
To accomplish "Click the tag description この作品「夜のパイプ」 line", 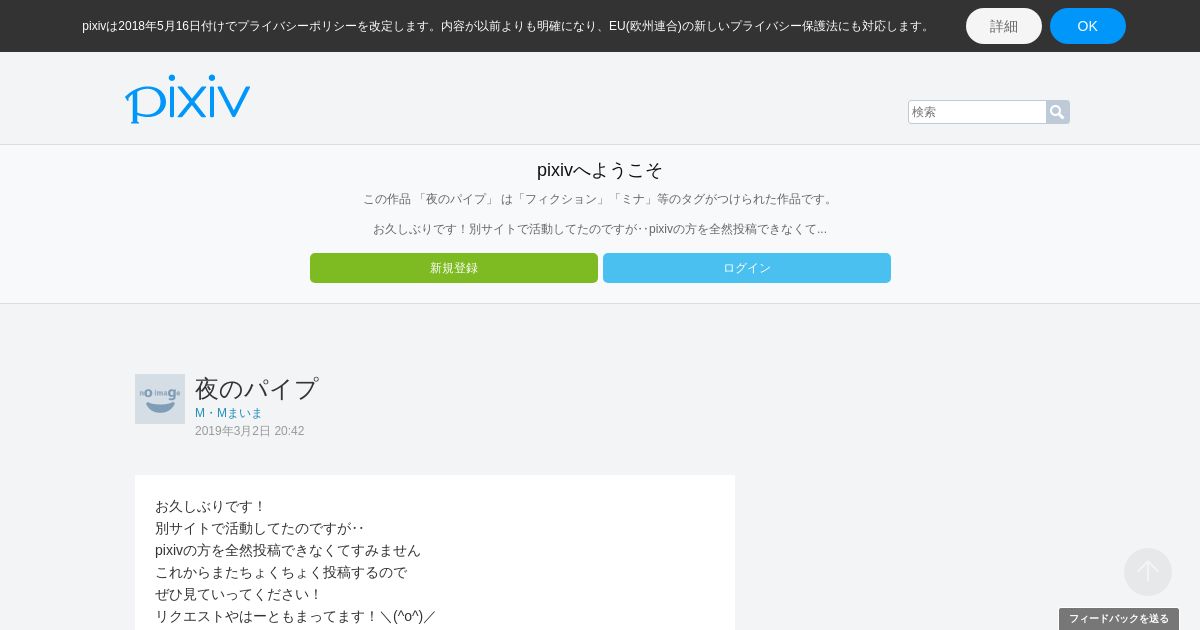I will [x=600, y=199].
